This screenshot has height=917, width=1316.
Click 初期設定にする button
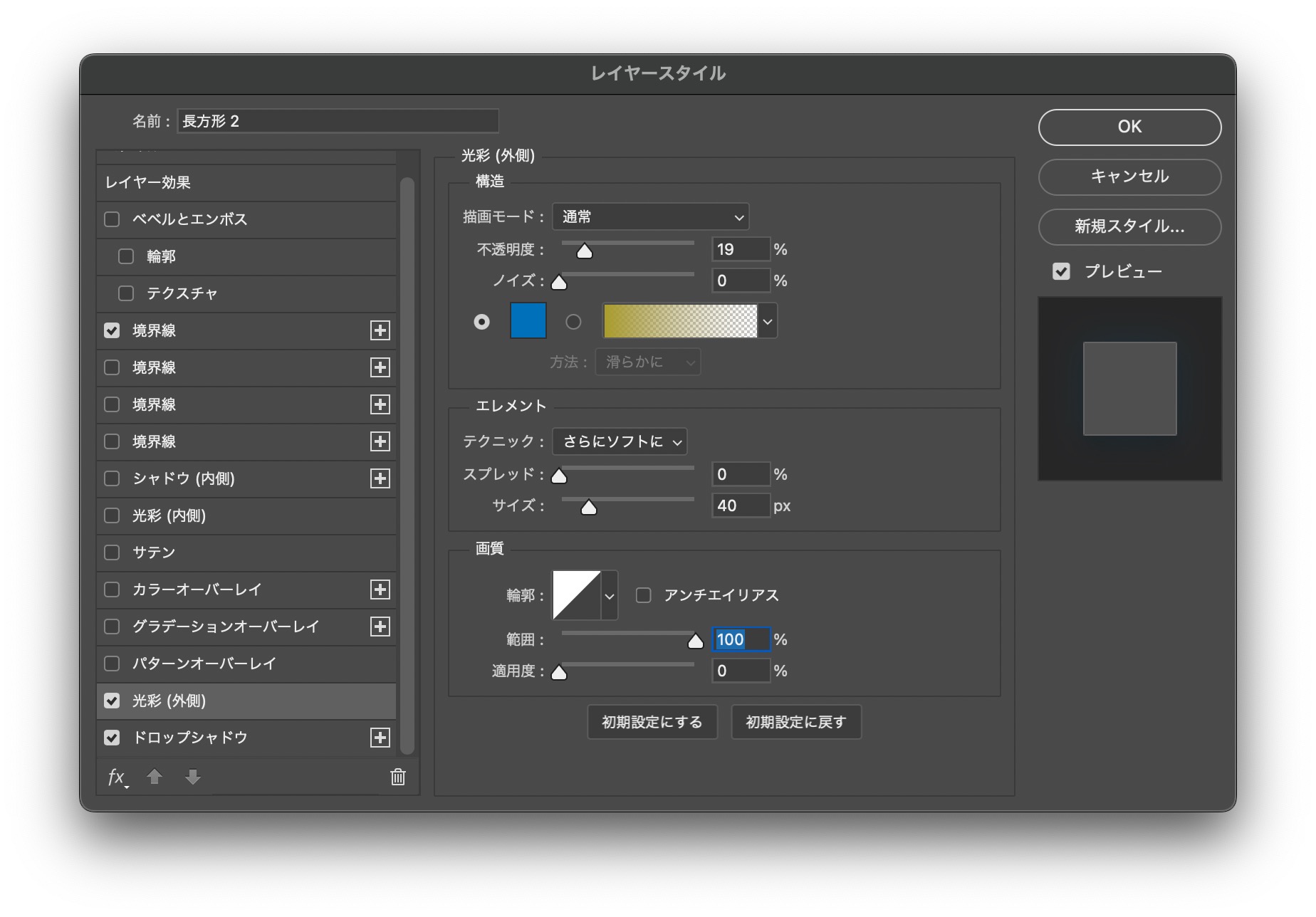(652, 722)
